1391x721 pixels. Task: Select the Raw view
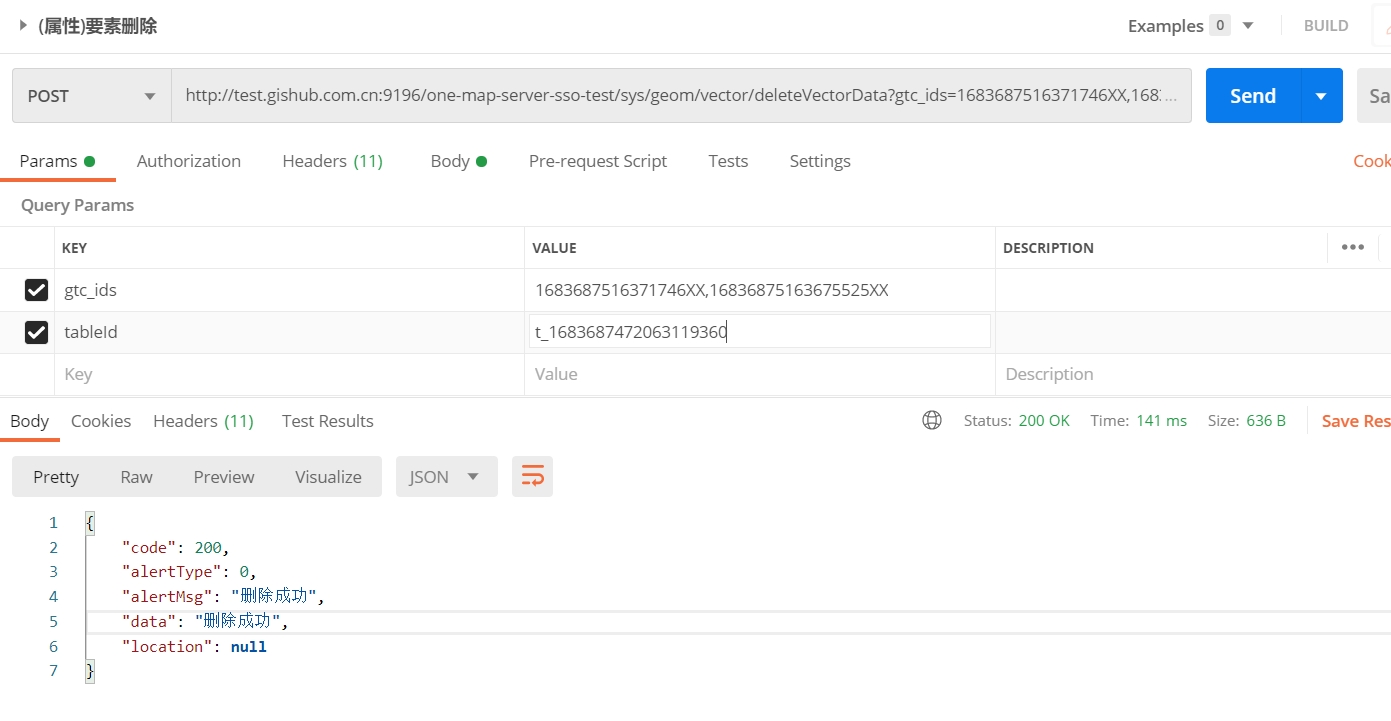click(136, 477)
